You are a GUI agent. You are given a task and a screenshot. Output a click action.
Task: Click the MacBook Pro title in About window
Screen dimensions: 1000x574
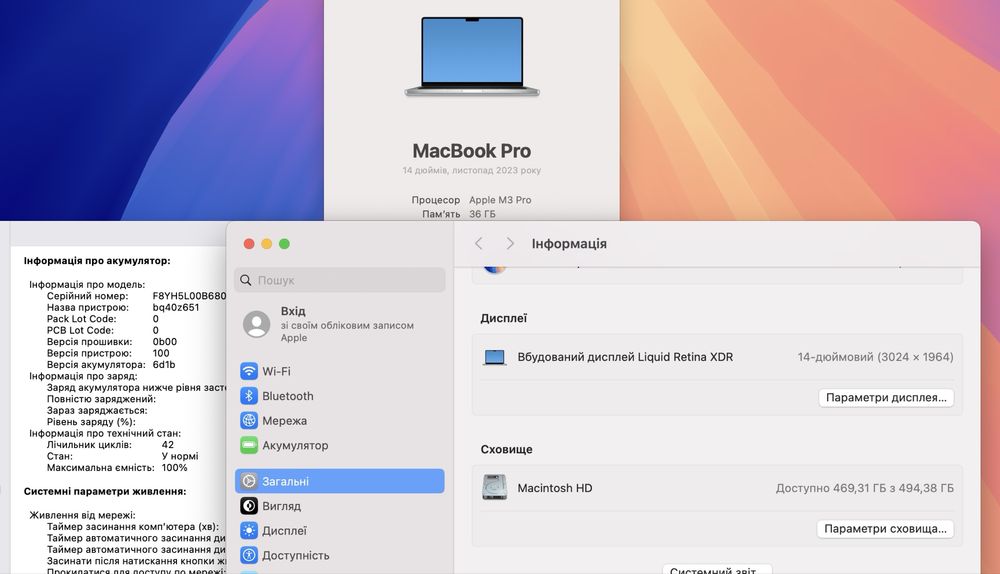pyautogui.click(x=471, y=151)
